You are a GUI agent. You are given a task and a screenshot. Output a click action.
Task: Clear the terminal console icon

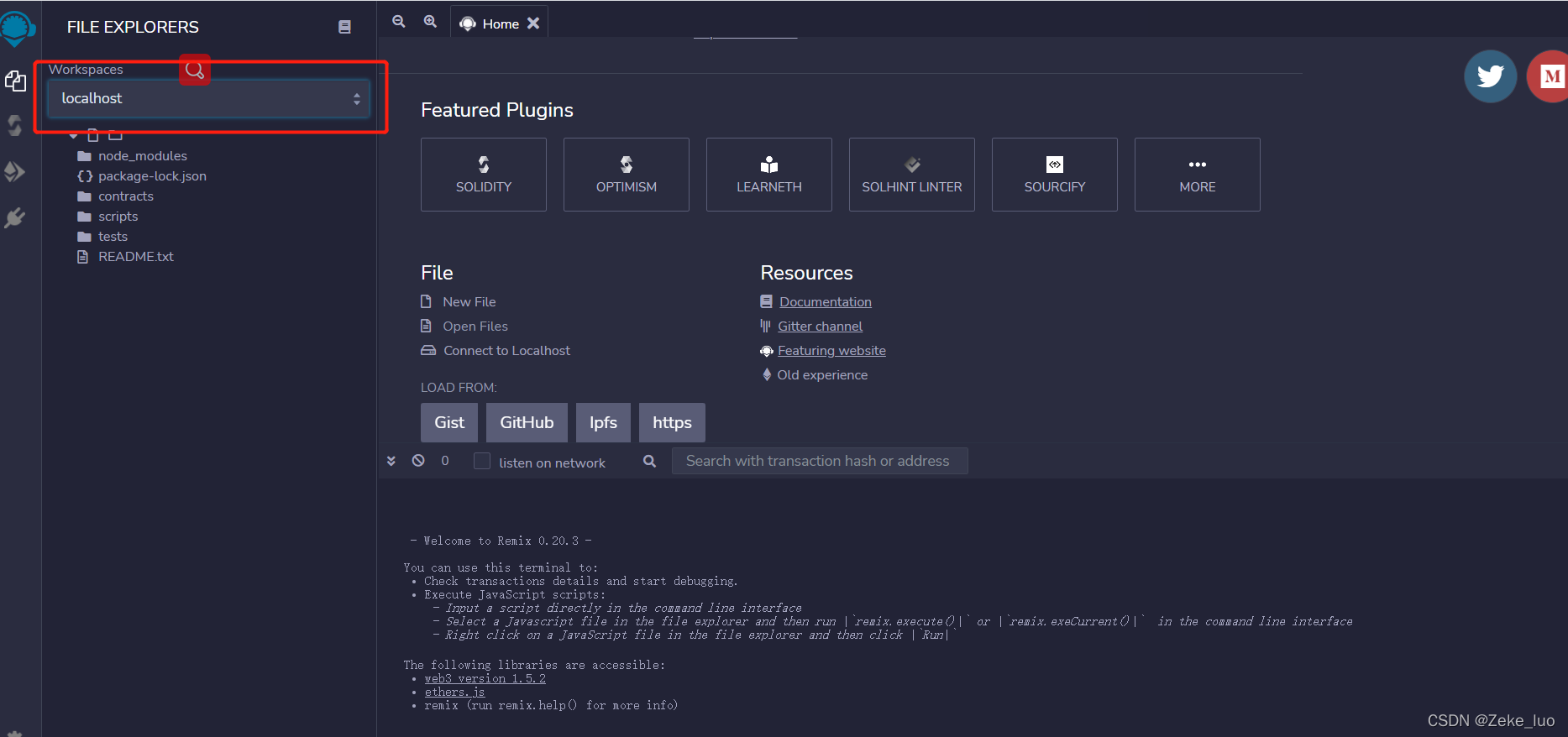tap(418, 461)
